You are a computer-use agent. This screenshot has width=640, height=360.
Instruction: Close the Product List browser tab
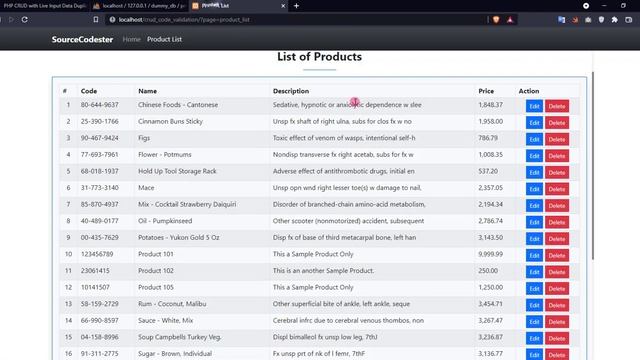pos(283,6)
